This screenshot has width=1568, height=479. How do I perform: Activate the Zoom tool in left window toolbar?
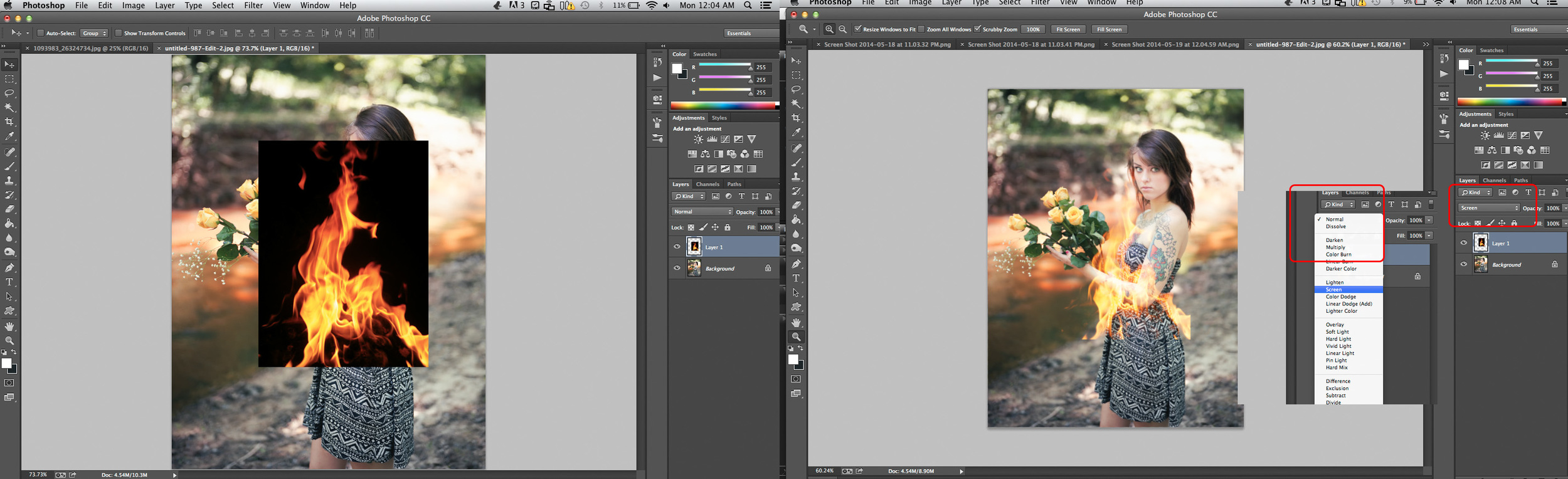pyautogui.click(x=9, y=340)
